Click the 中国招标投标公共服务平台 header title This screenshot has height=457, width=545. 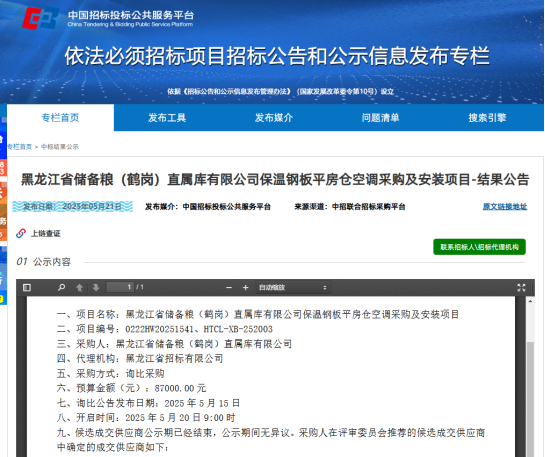[x=131, y=15]
